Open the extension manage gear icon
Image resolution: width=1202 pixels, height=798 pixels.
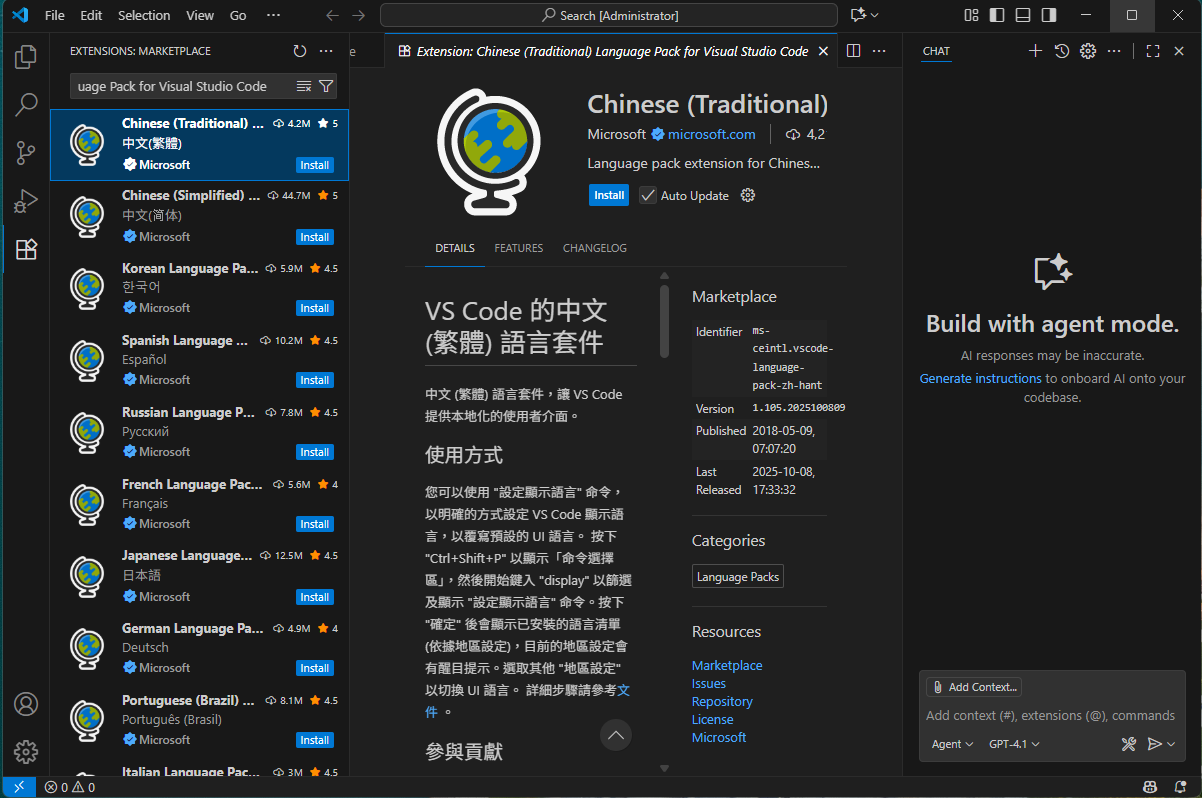point(747,195)
